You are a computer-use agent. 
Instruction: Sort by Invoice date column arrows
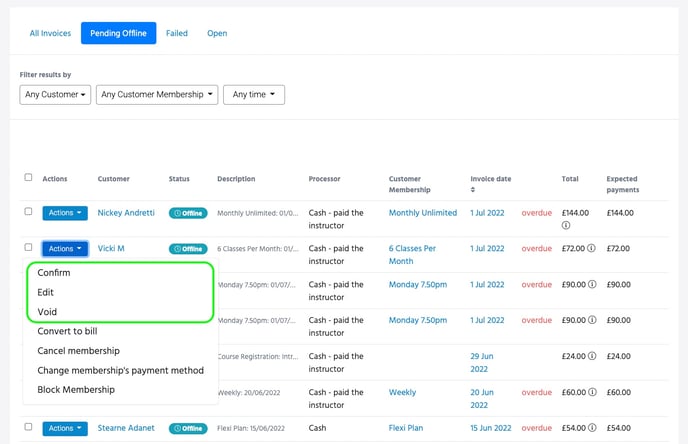(474, 190)
